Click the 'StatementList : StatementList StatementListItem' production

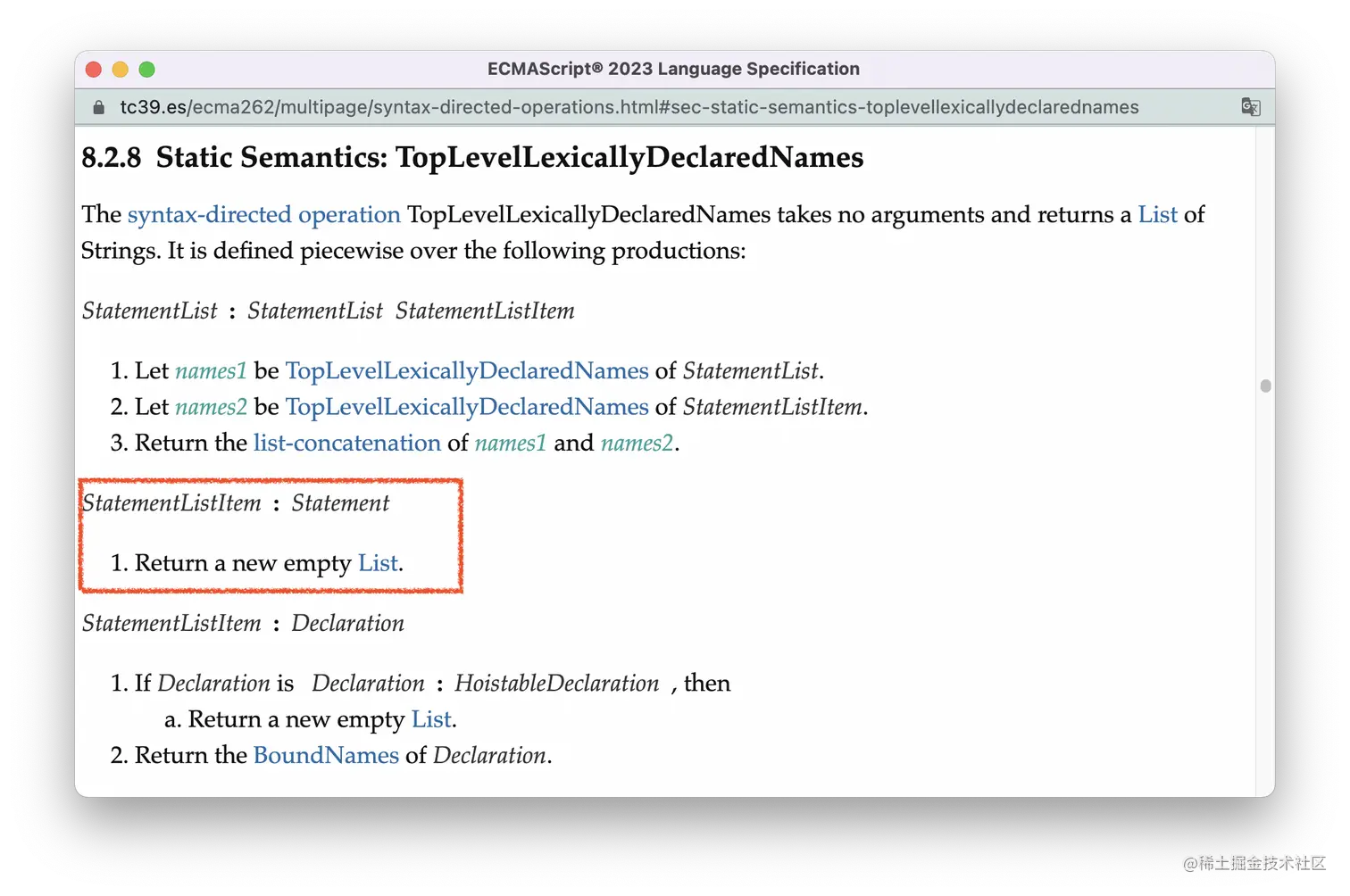[328, 311]
